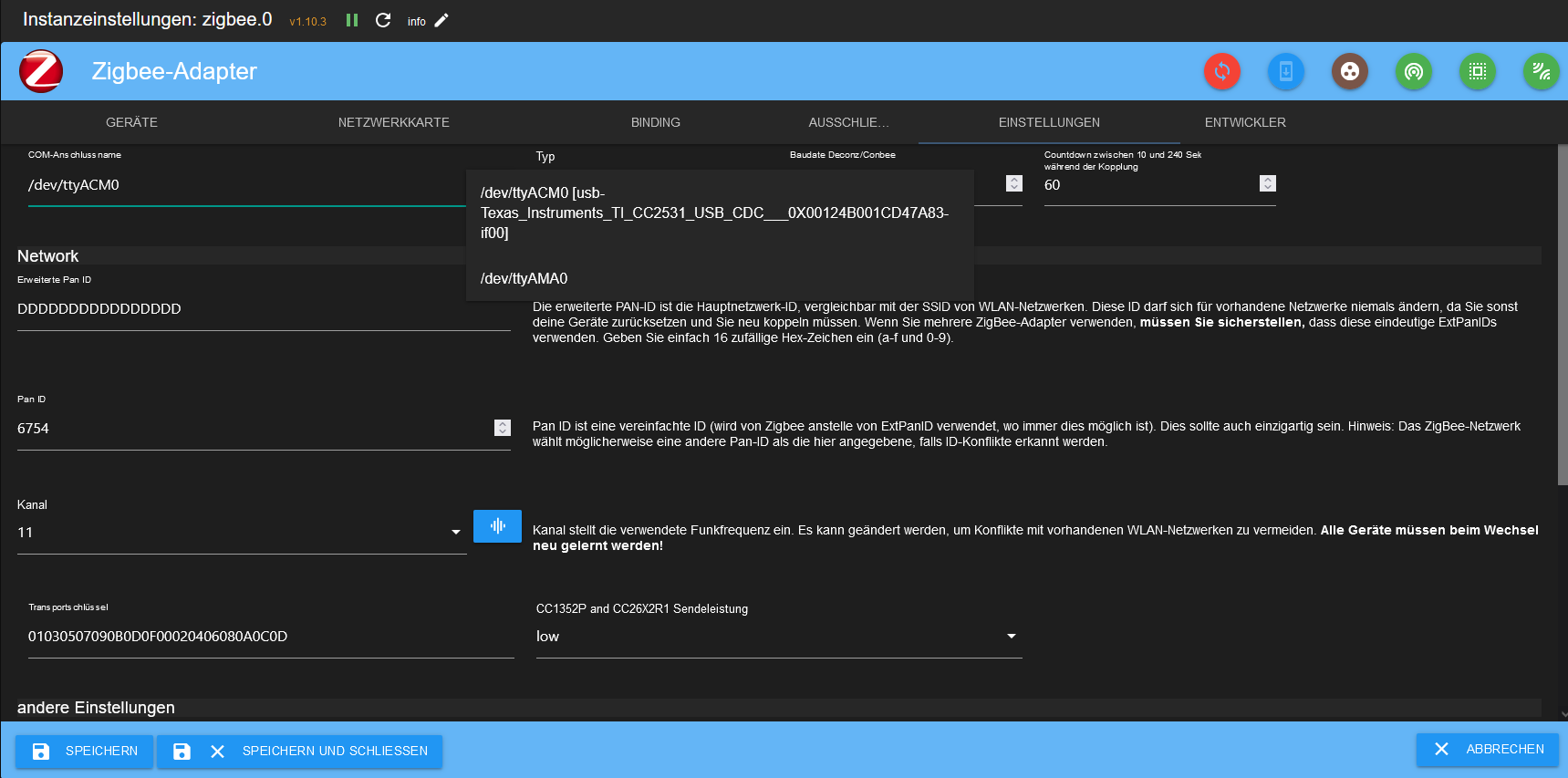Choose /dev/ttyACM0 Texas Instruments option

click(720, 213)
